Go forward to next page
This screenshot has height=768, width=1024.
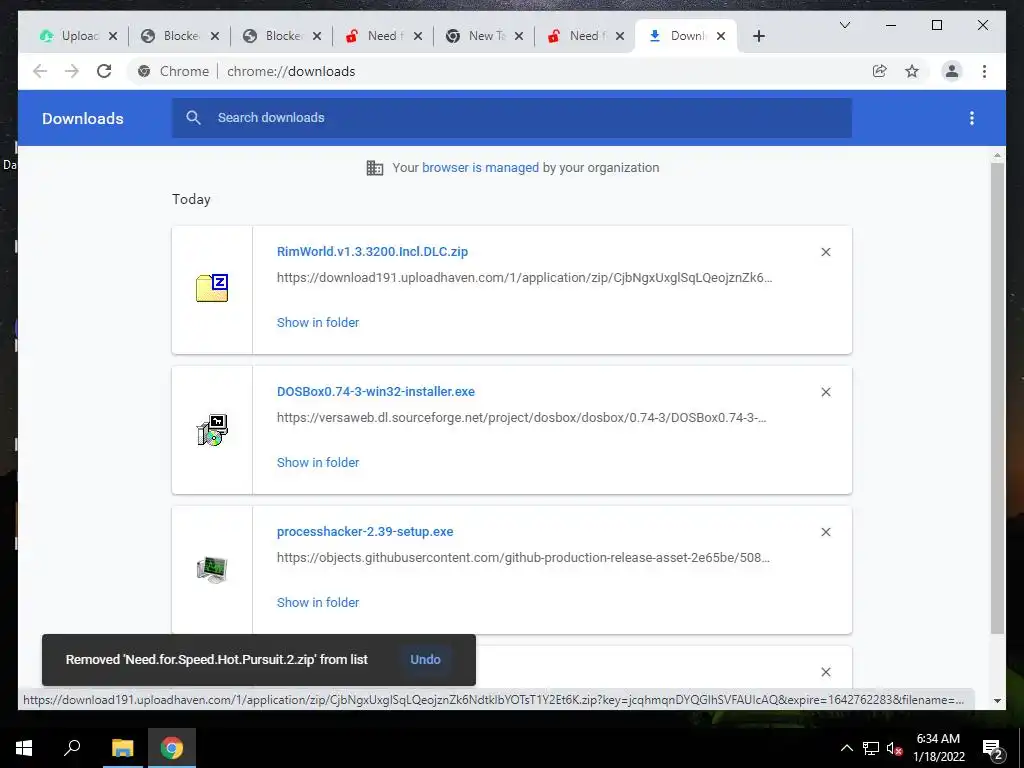tap(72, 71)
